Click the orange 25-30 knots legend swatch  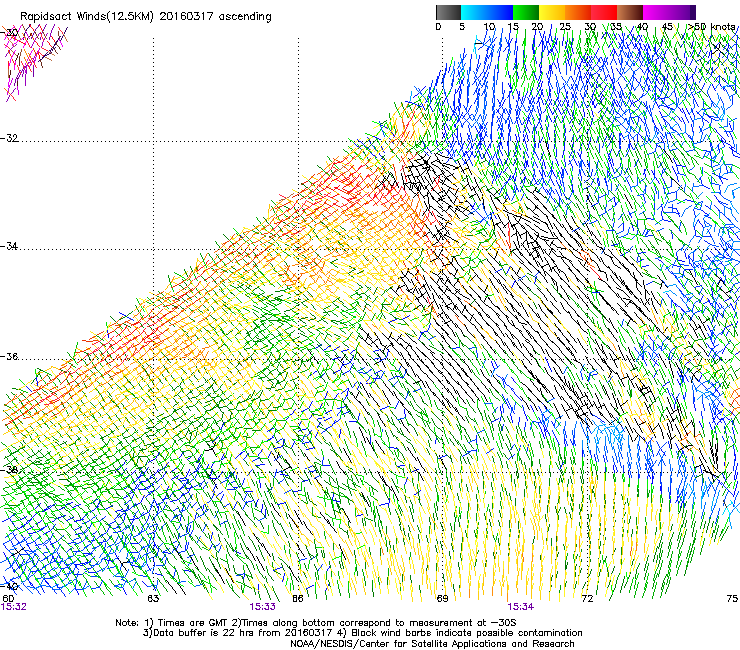(578, 12)
